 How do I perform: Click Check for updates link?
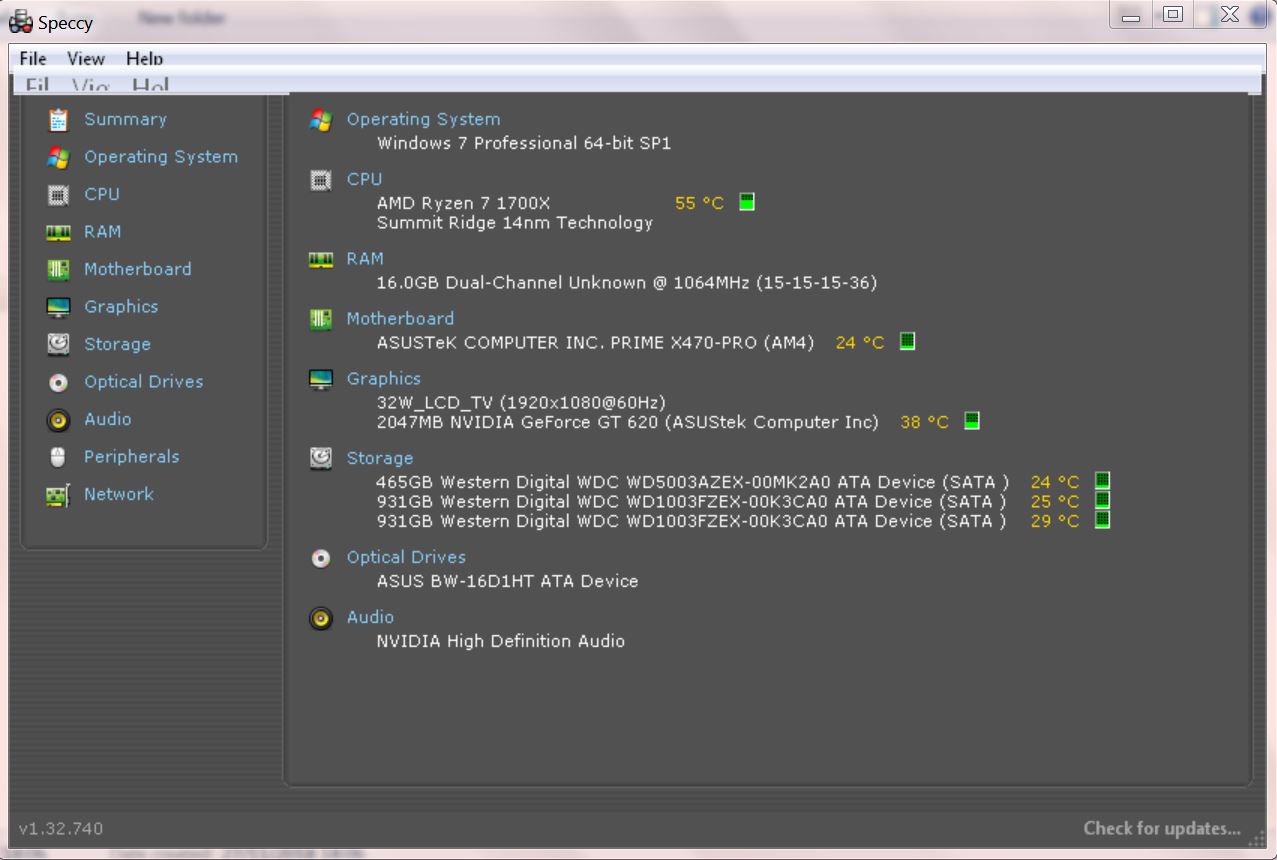click(1161, 828)
